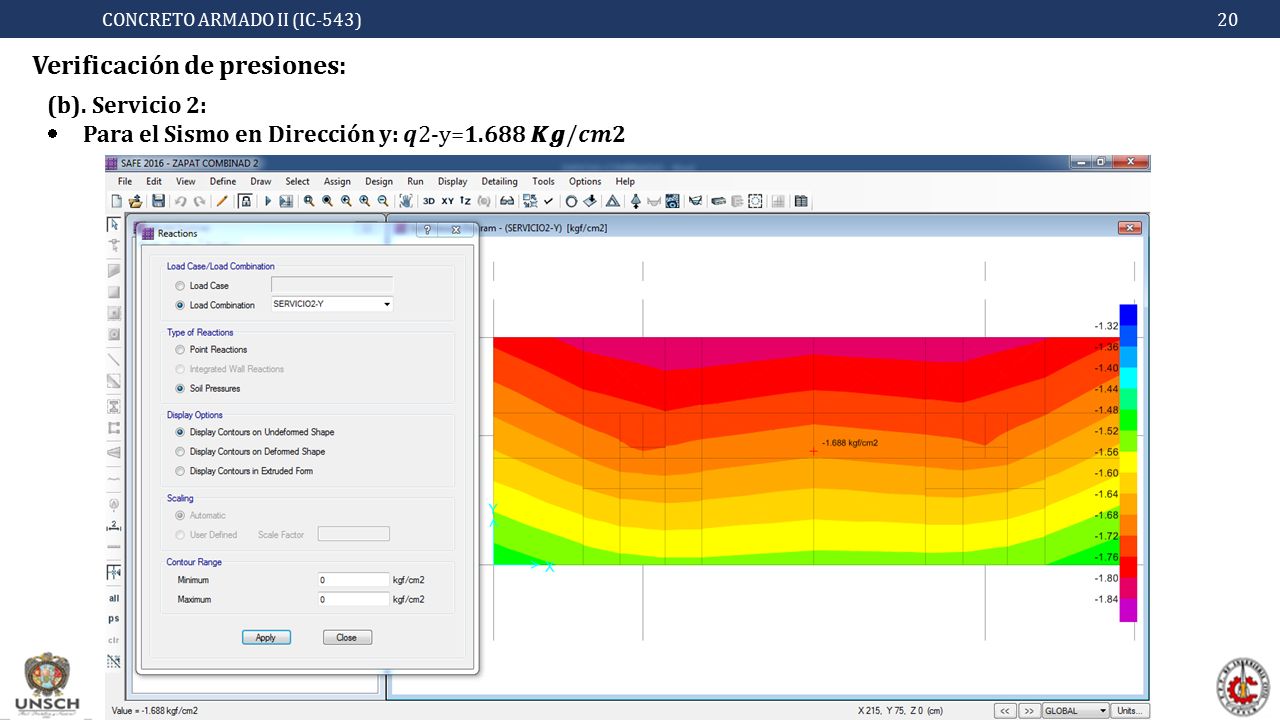
Task: Click the 'clr' clear selection button
Action: [114, 639]
